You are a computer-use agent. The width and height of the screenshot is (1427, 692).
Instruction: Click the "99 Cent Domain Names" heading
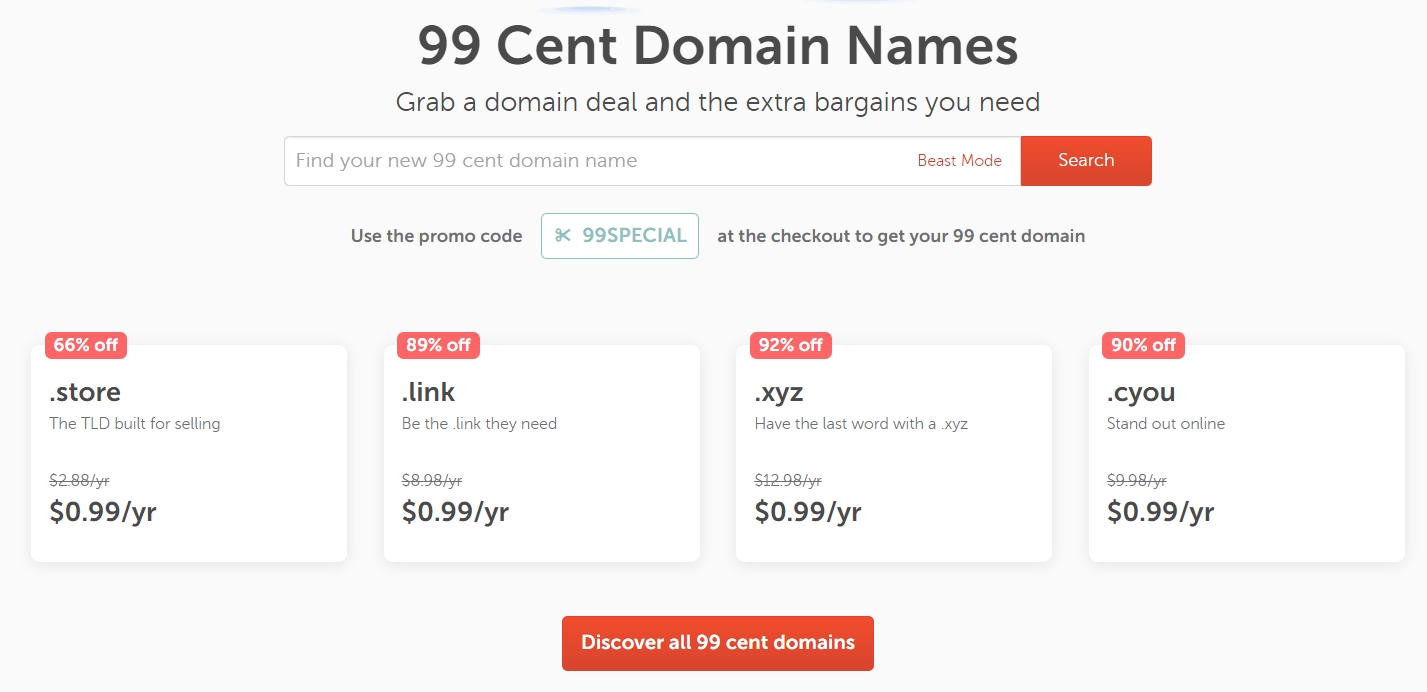tap(718, 46)
